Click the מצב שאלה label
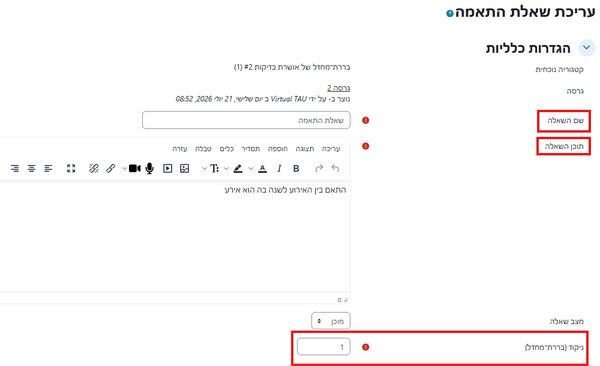This screenshot has width=600, height=366. pos(567,321)
